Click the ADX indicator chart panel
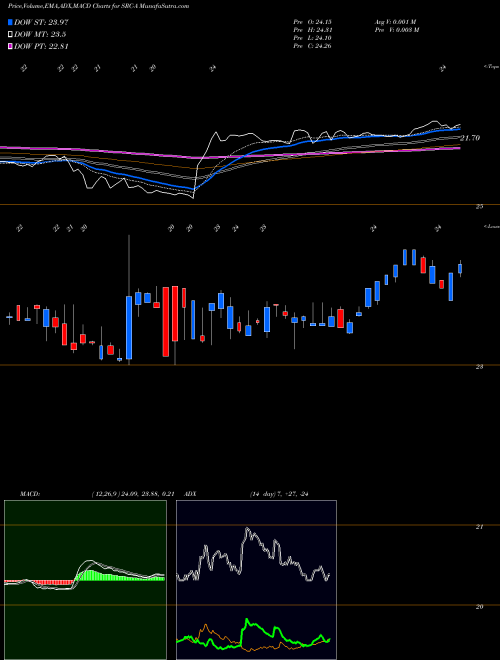 (256, 580)
